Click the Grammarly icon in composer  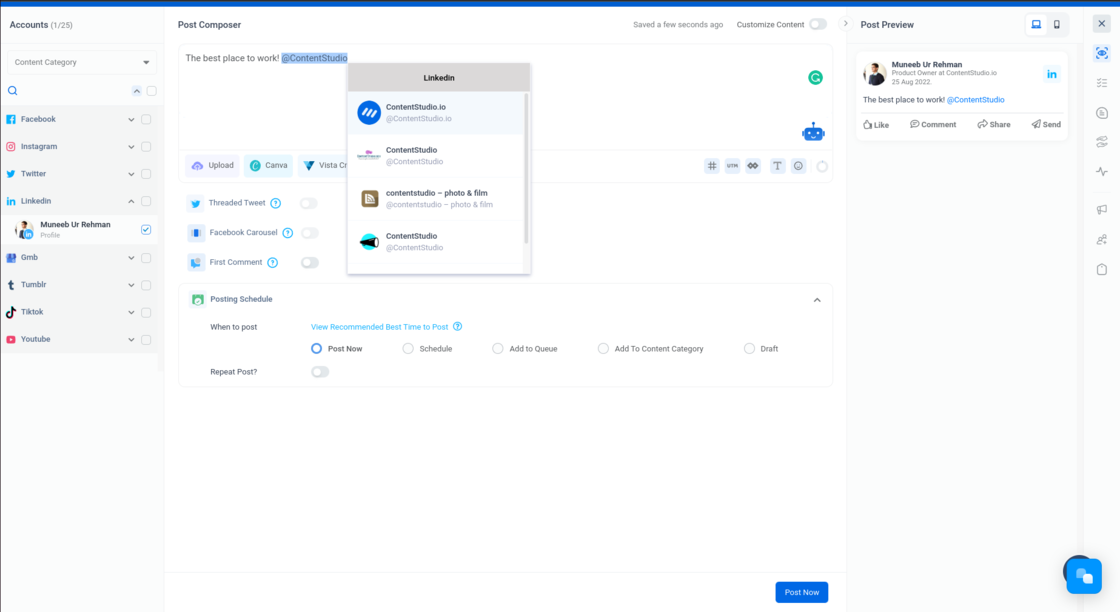(x=815, y=78)
